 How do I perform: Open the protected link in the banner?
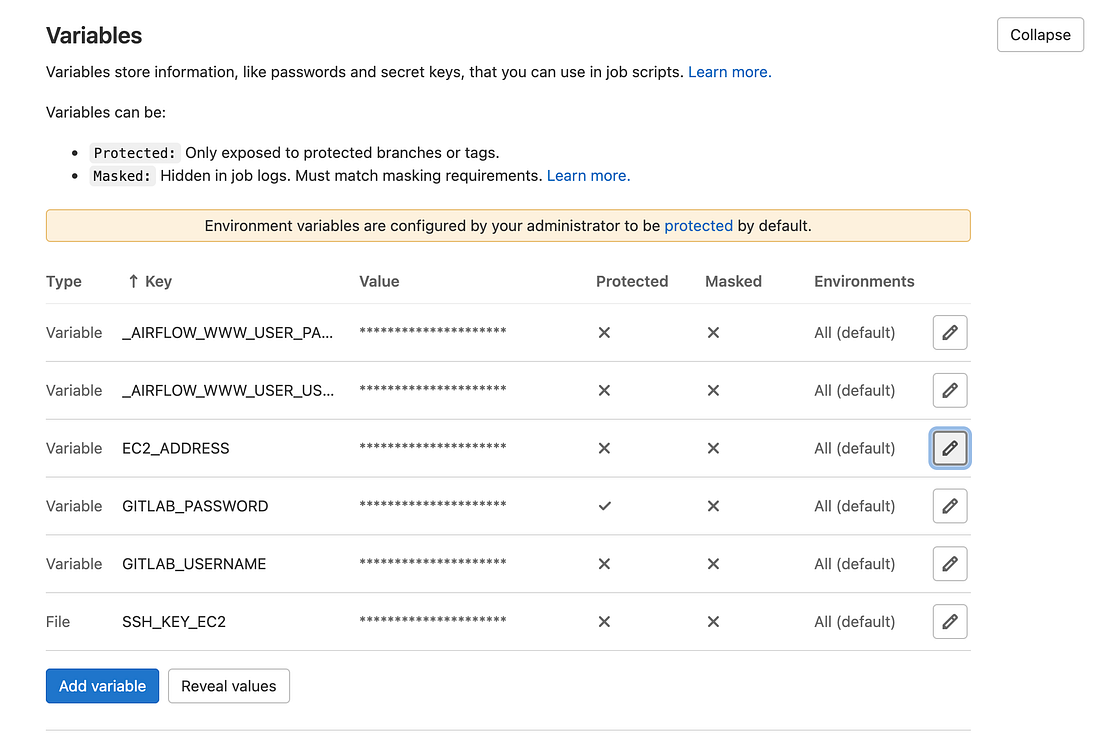[x=698, y=225]
